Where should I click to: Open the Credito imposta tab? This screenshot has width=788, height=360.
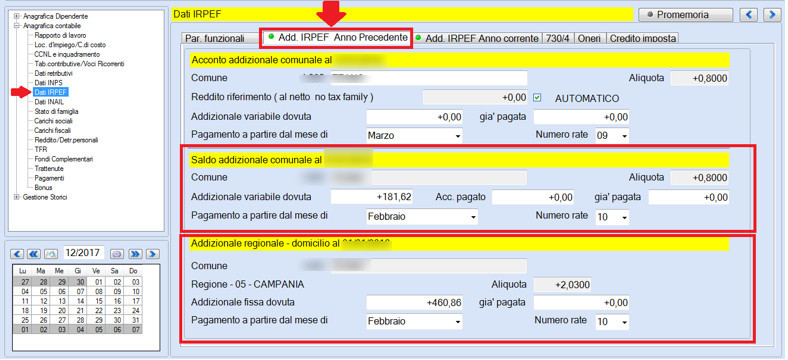pos(642,38)
